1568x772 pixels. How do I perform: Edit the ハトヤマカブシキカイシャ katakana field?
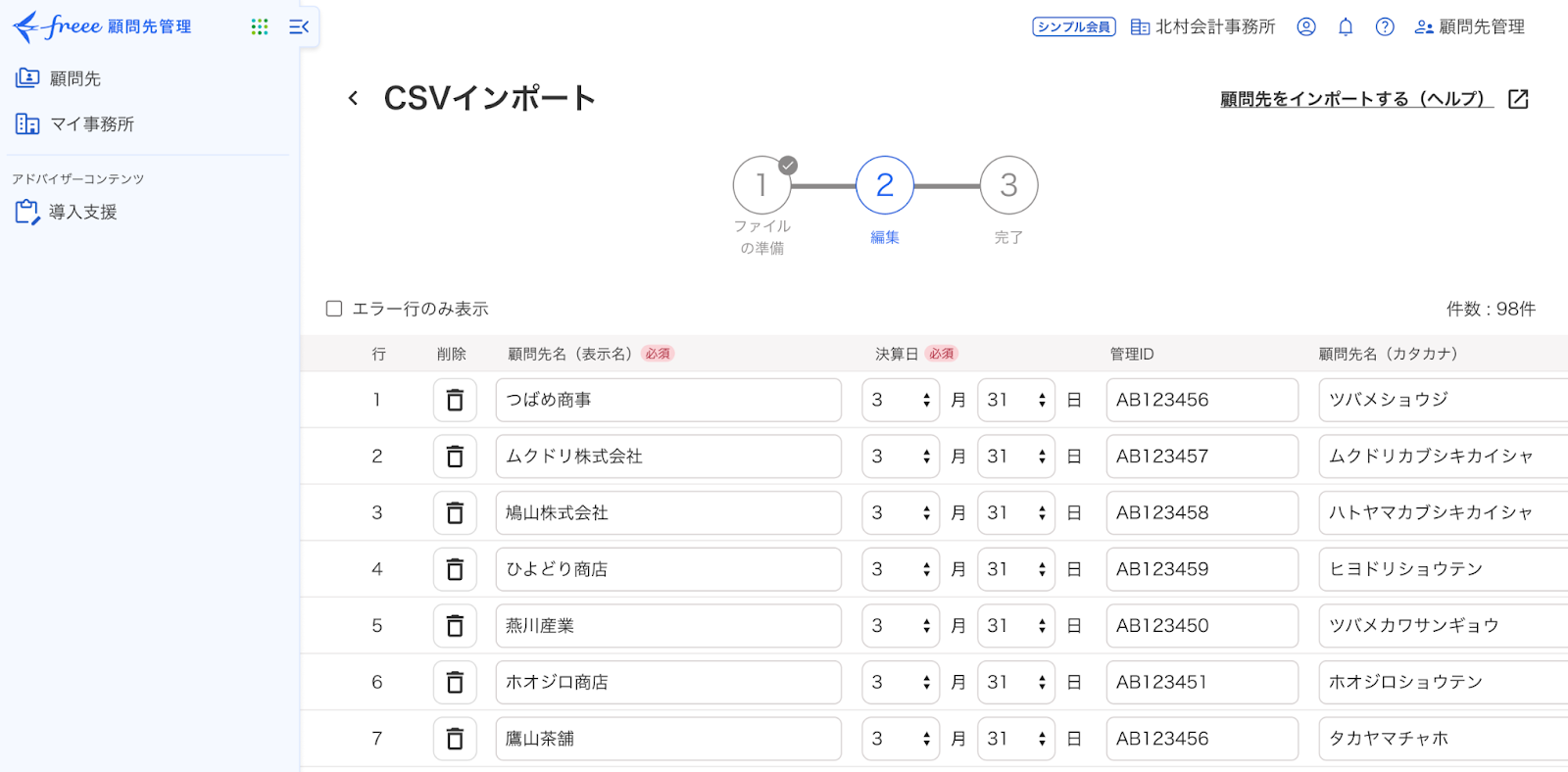(1444, 512)
